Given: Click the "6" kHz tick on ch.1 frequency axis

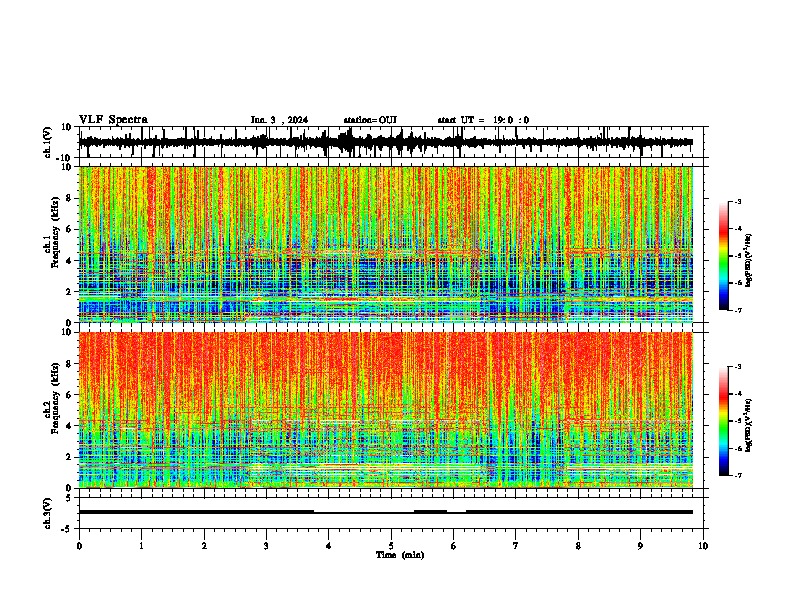Looking at the screenshot, I should click(70, 229).
